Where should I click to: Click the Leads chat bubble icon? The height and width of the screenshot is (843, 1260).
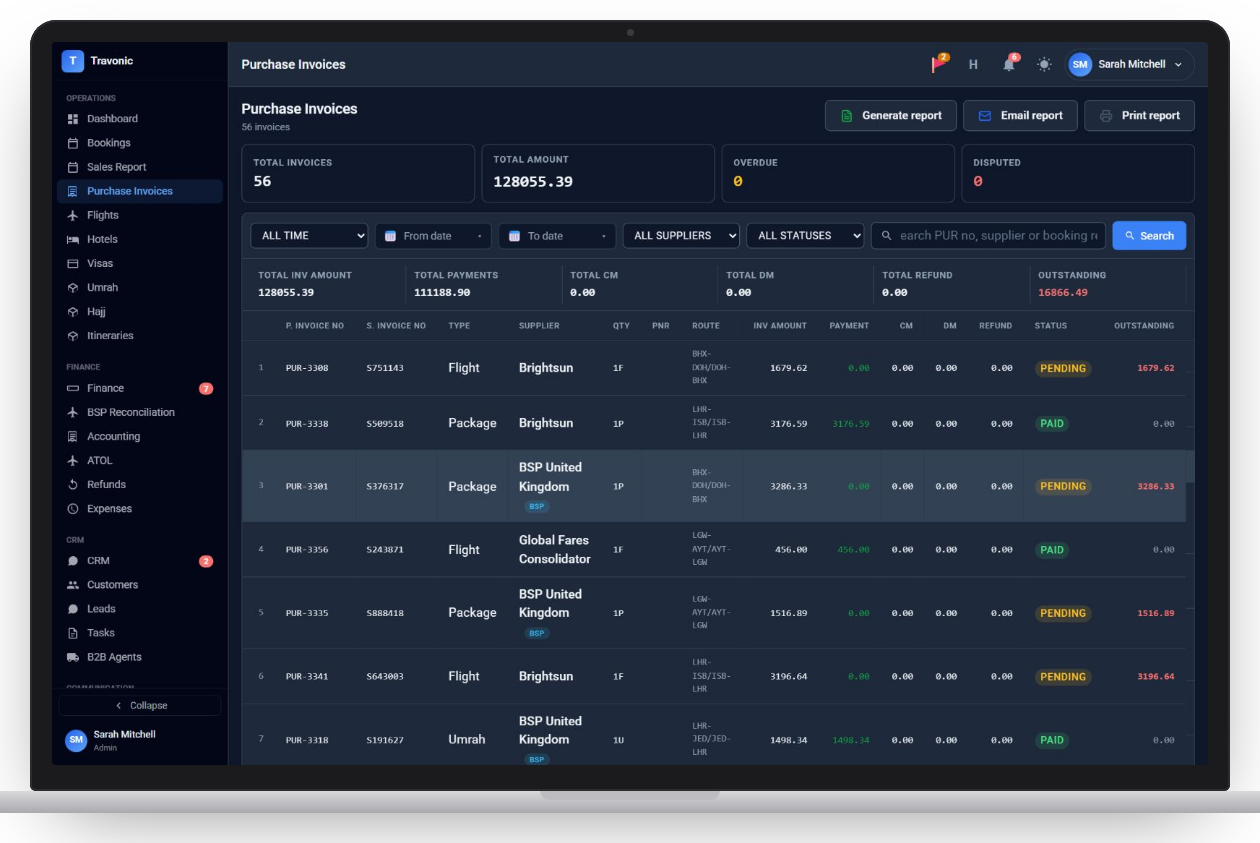tap(73, 609)
